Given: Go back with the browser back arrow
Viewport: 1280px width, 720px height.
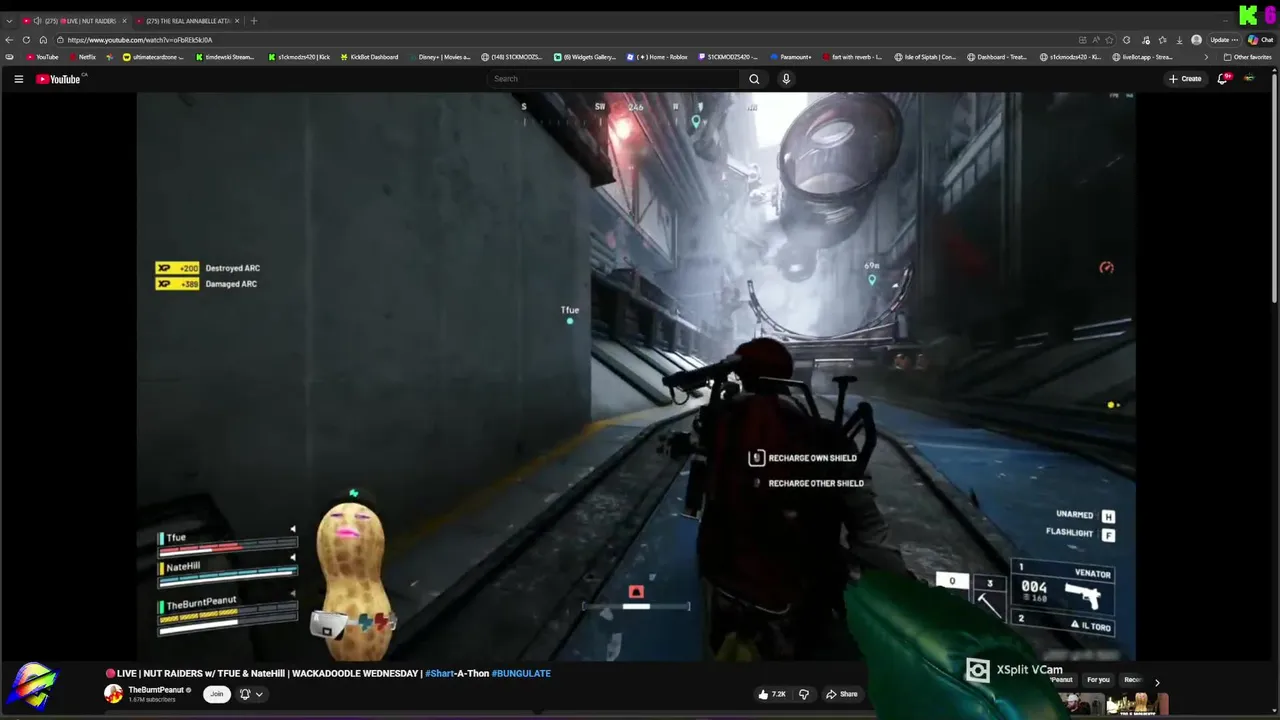Looking at the screenshot, I should point(10,40).
